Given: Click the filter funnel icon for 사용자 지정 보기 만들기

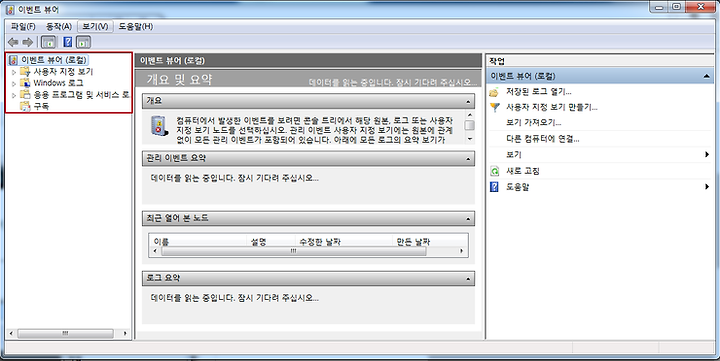Looking at the screenshot, I should pyautogui.click(x=494, y=107).
